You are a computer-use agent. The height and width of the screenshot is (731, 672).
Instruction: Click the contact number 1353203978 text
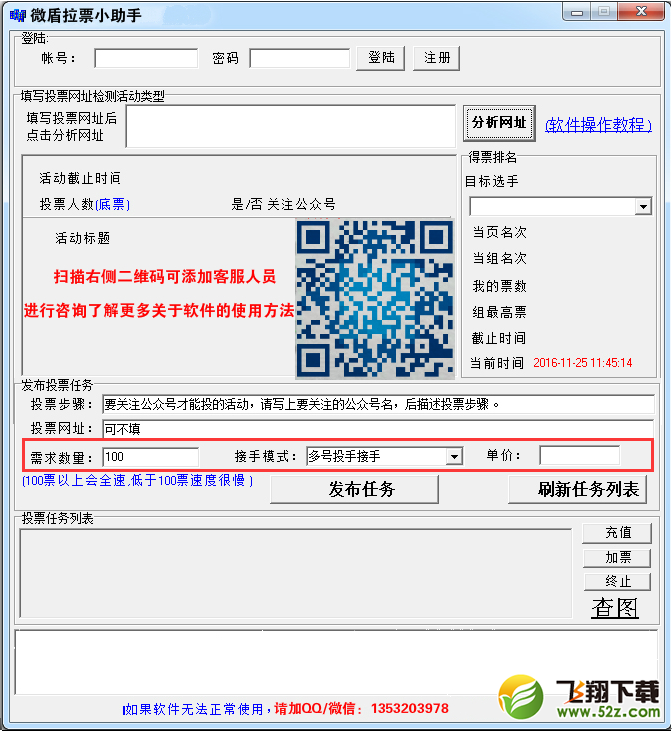pos(410,709)
